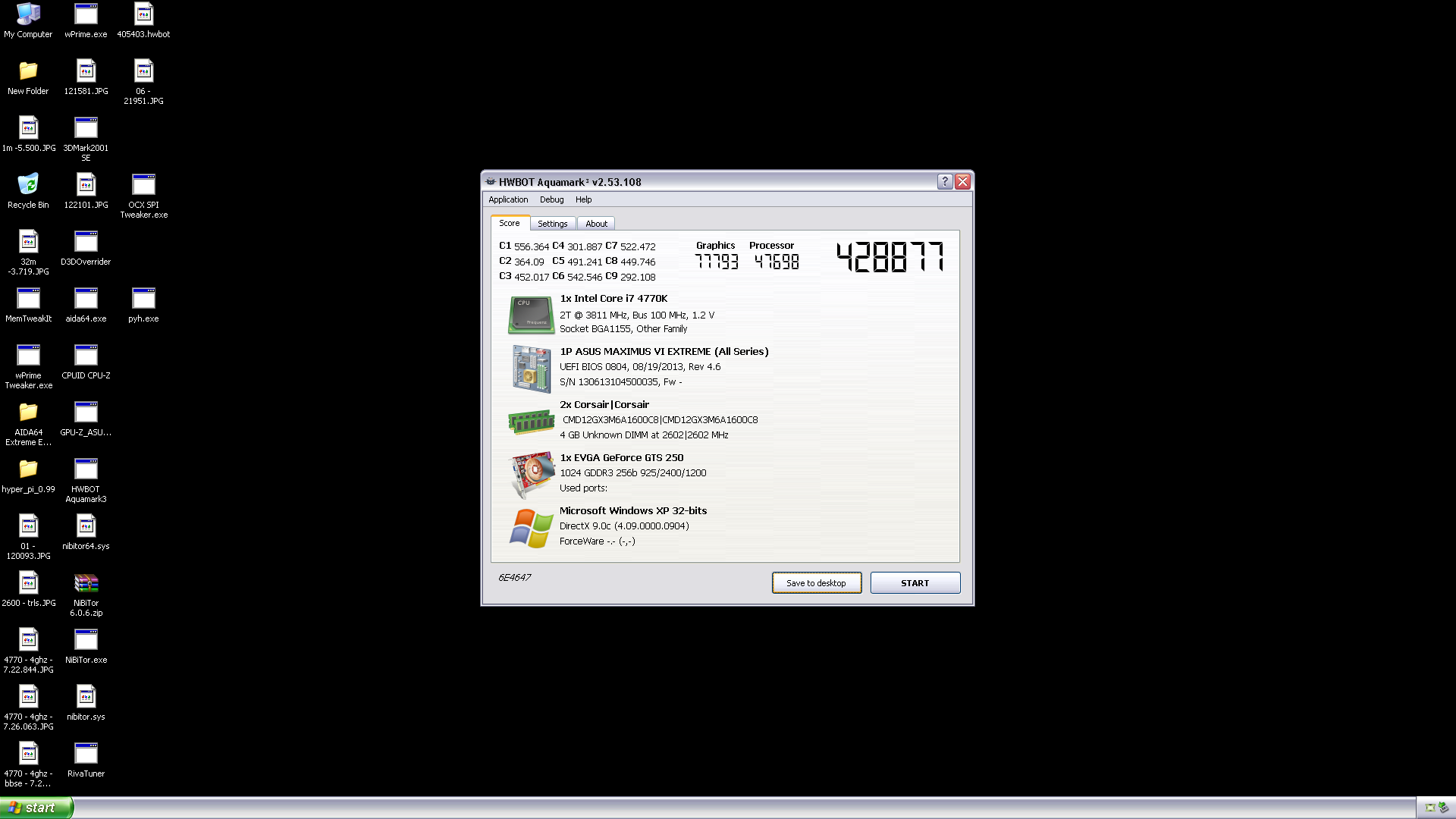Click Save to desktop button
Viewport: 1456px width, 819px height.
click(816, 583)
